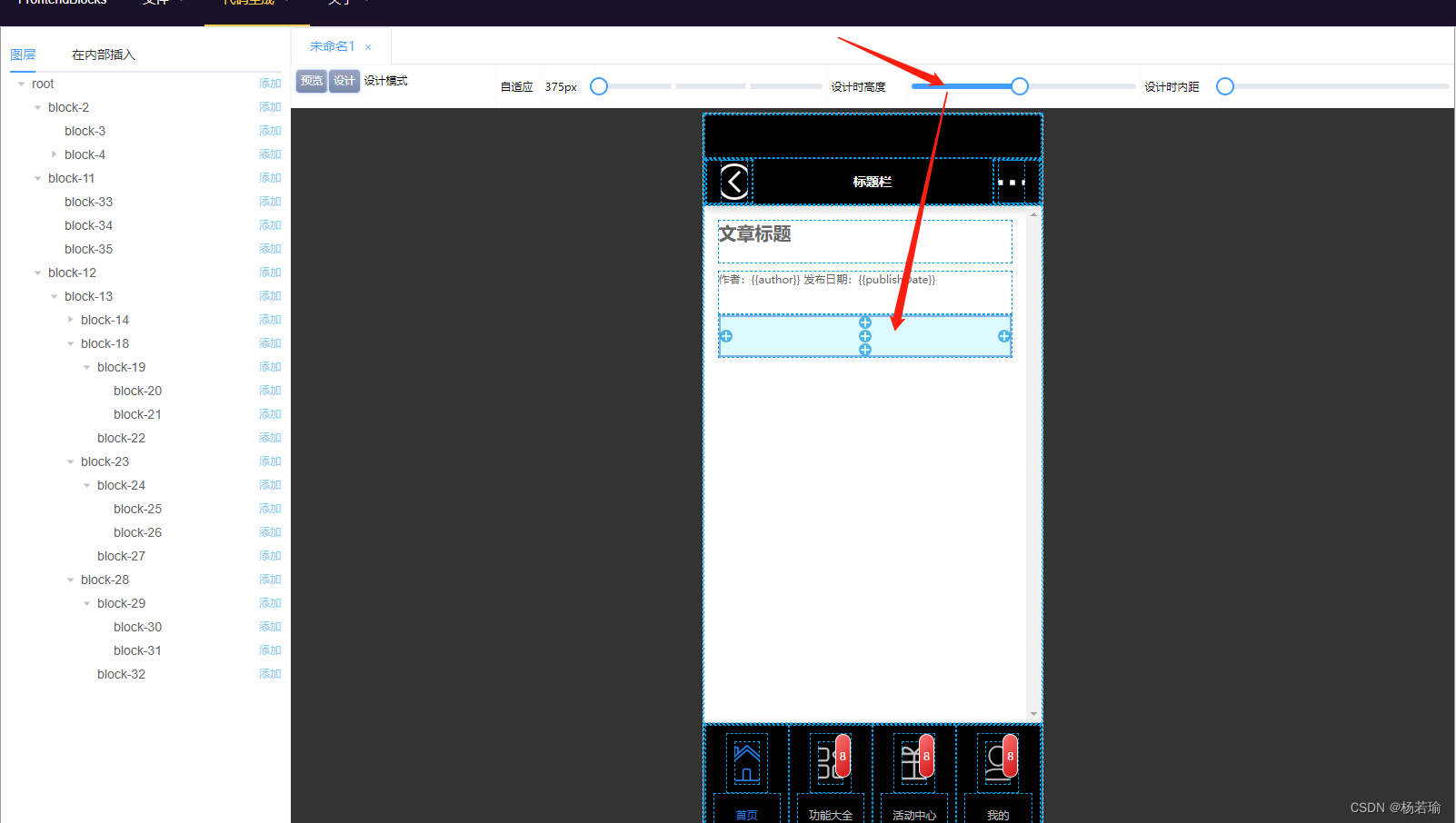Collapse the block-23 tree node
This screenshot has height=823, width=1456.
pyautogui.click(x=71, y=461)
